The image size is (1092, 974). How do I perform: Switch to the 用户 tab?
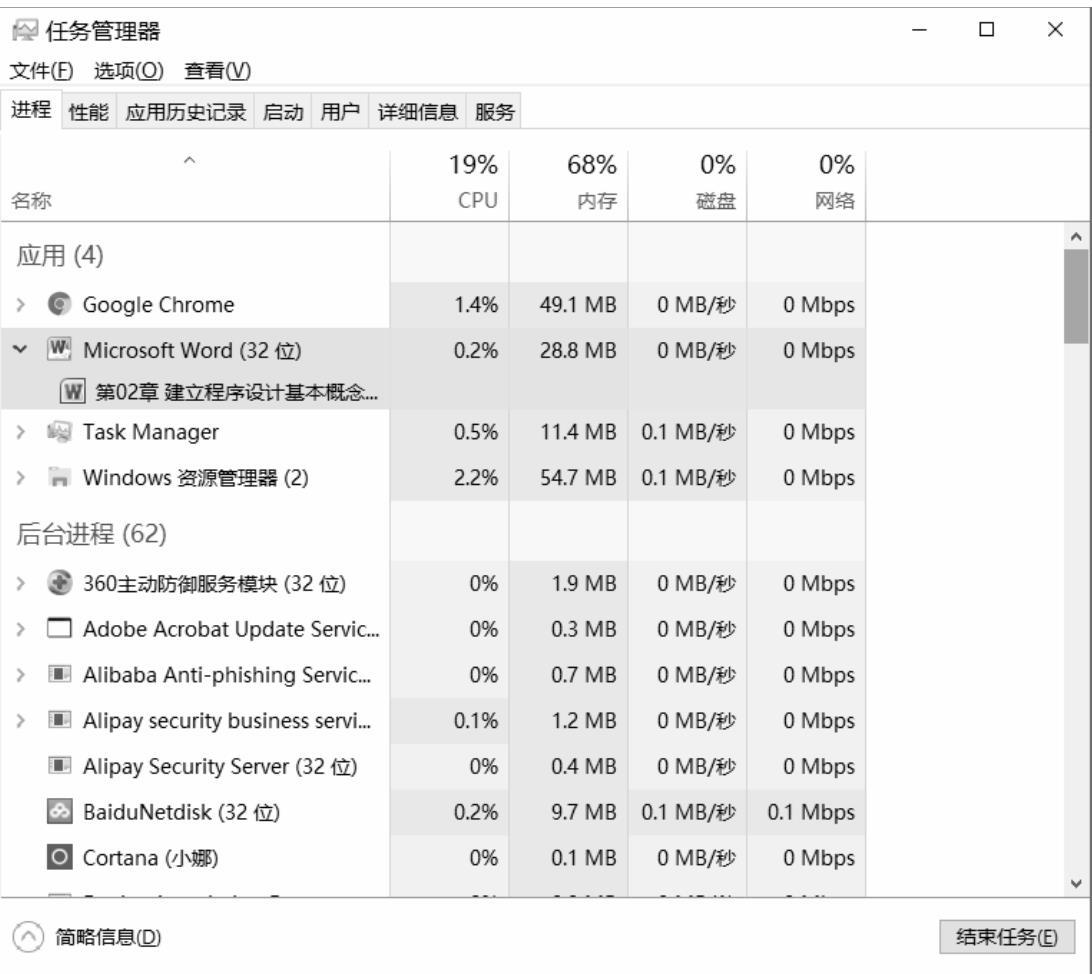[340, 111]
